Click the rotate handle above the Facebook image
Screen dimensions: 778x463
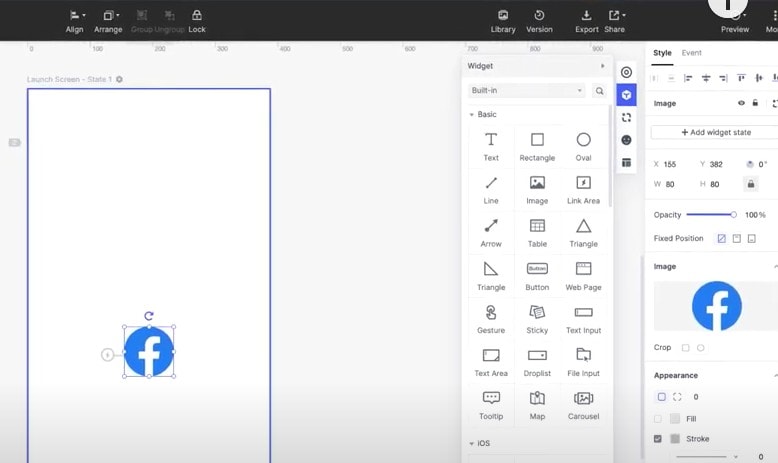[x=149, y=316]
